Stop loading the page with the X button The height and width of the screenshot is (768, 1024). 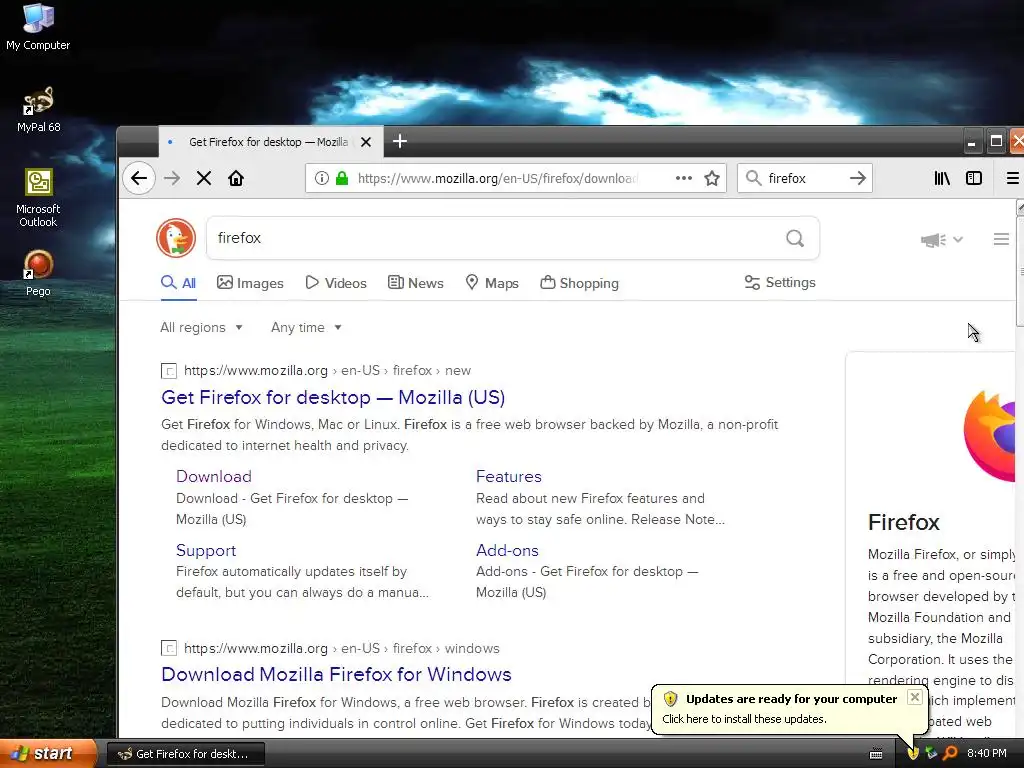pyautogui.click(x=204, y=178)
